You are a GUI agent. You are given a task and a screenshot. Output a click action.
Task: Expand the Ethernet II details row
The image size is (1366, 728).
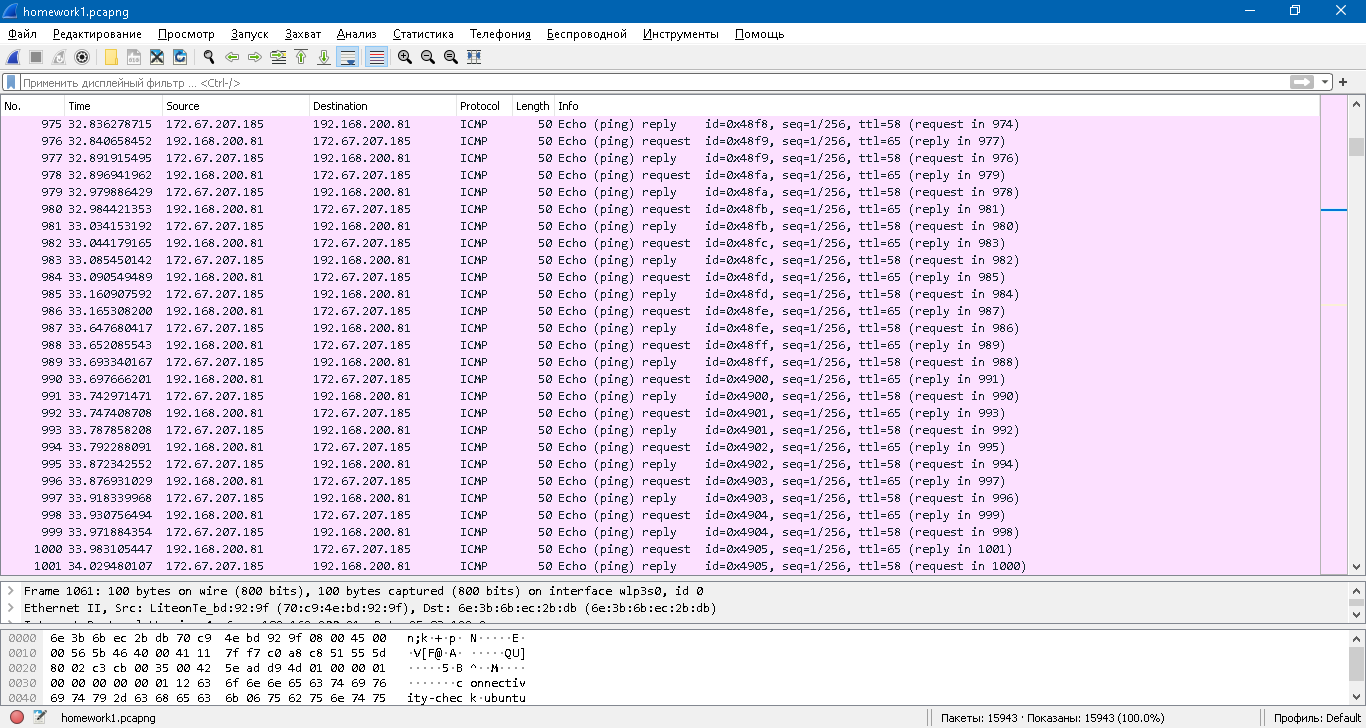click(10, 608)
